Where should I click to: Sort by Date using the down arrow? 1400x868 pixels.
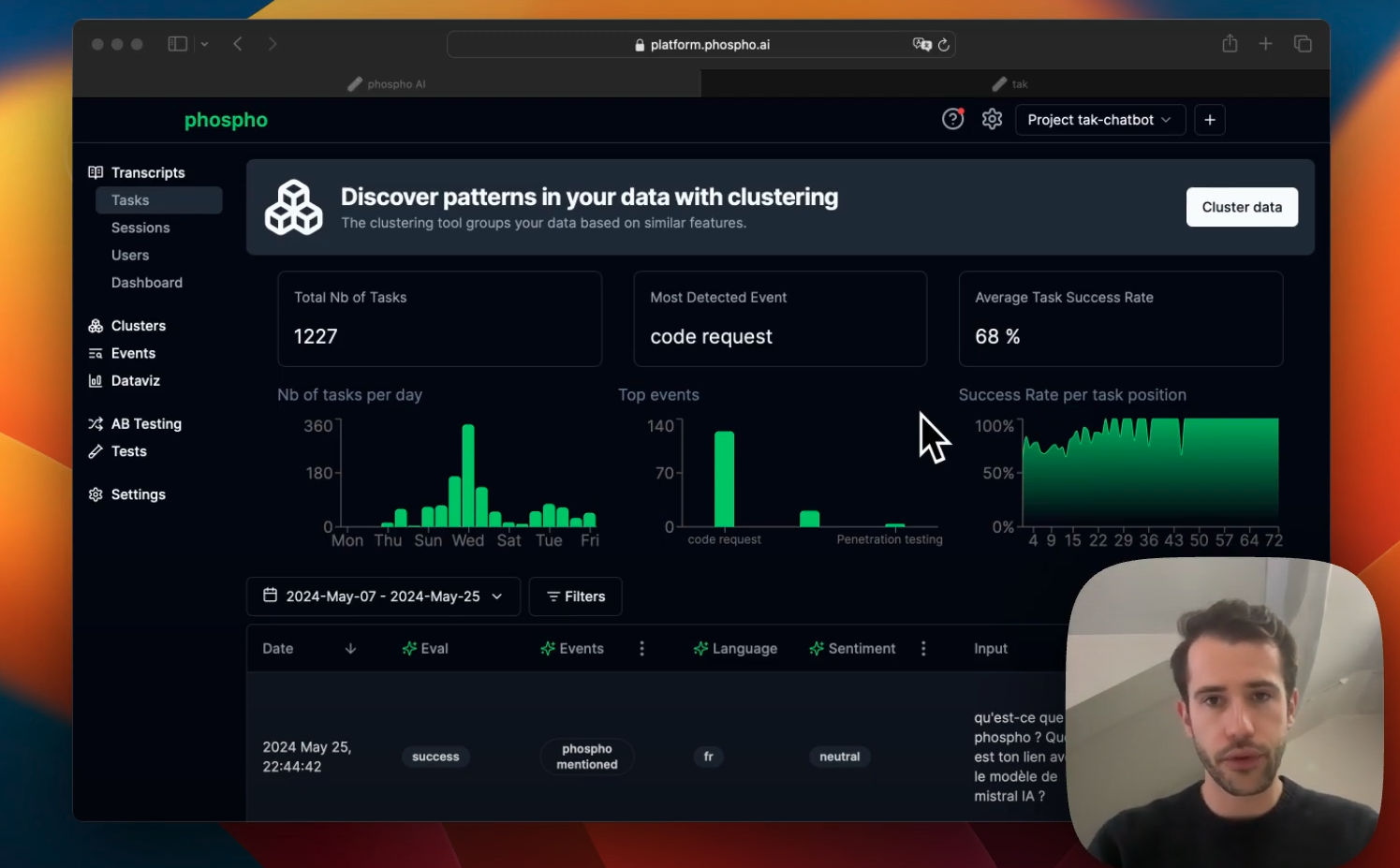(x=350, y=648)
